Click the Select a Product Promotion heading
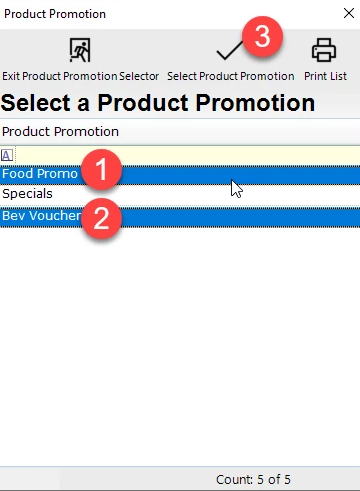This screenshot has width=360, height=491. [x=158, y=103]
